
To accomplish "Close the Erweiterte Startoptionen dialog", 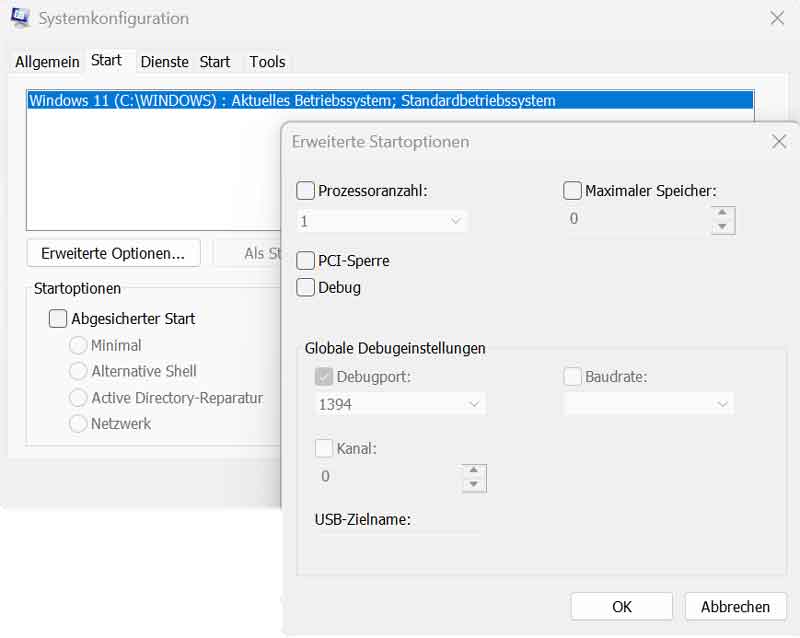I will 779,141.
